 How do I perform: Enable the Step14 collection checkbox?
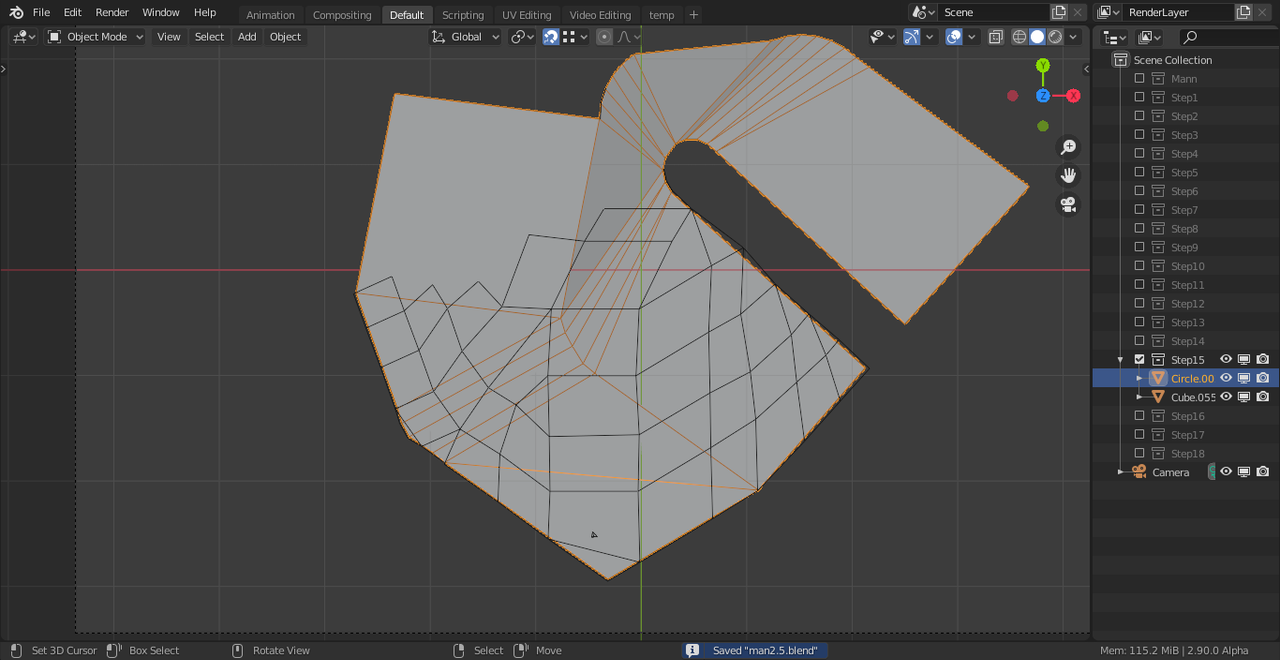click(1139, 341)
